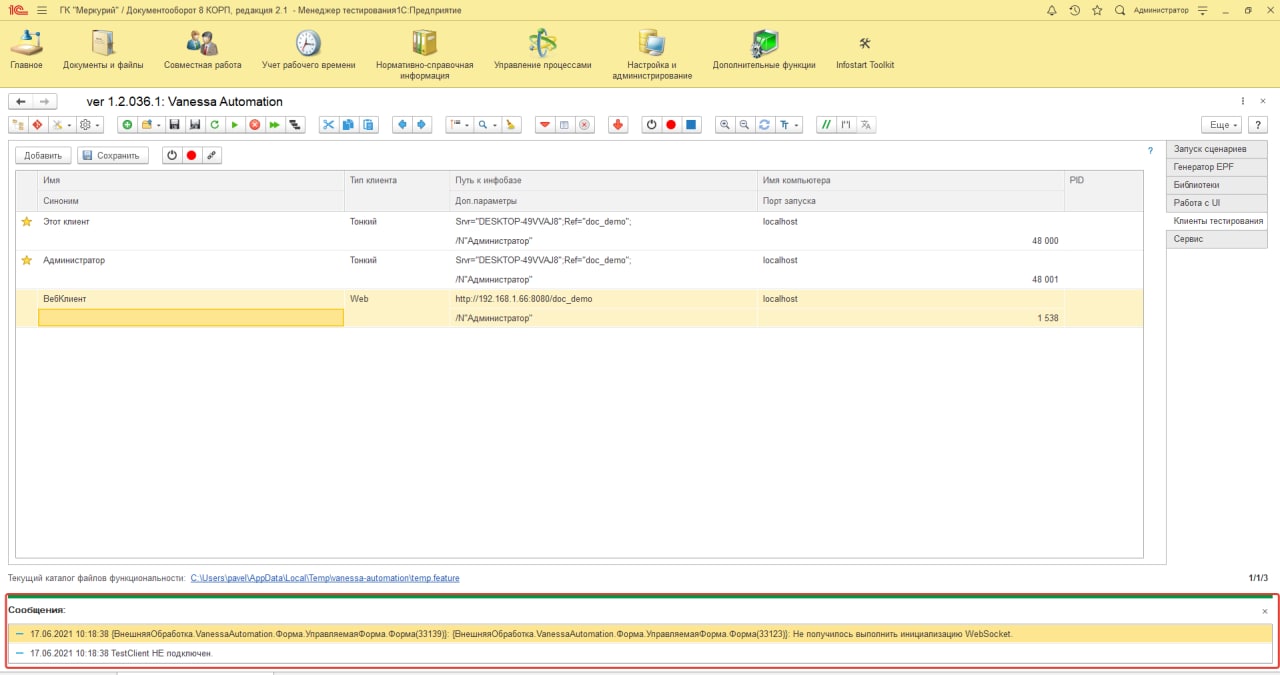Open the bookmark list dropdown
The width and height of the screenshot is (1280, 675).
(x=459, y=125)
